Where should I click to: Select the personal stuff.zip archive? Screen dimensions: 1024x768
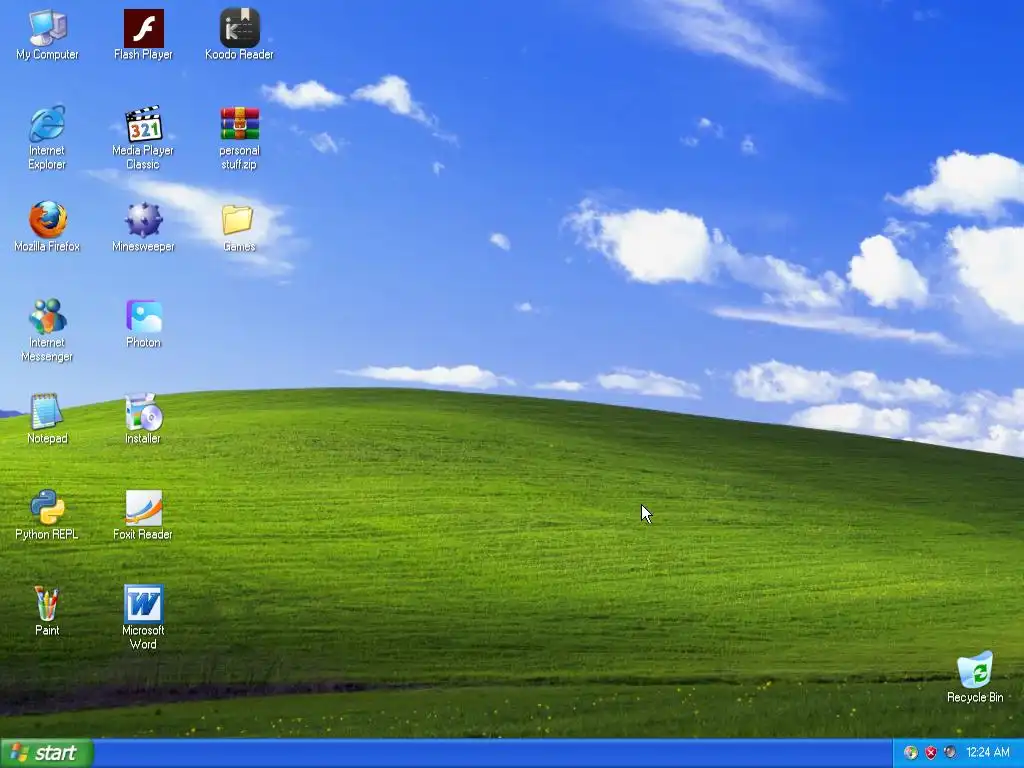pyautogui.click(x=240, y=138)
